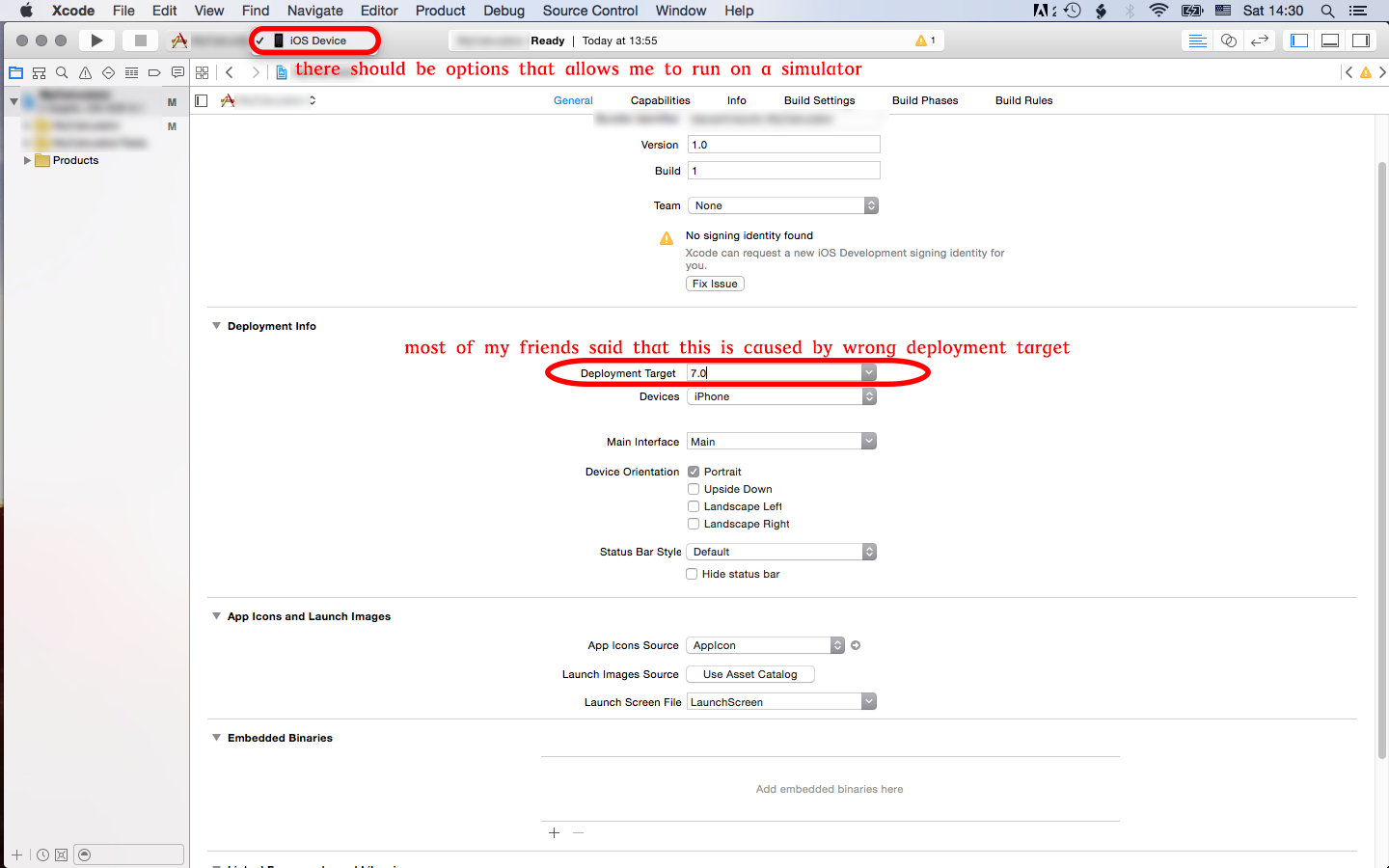Open Status Bar Style dropdown
The height and width of the screenshot is (868, 1389).
click(782, 552)
